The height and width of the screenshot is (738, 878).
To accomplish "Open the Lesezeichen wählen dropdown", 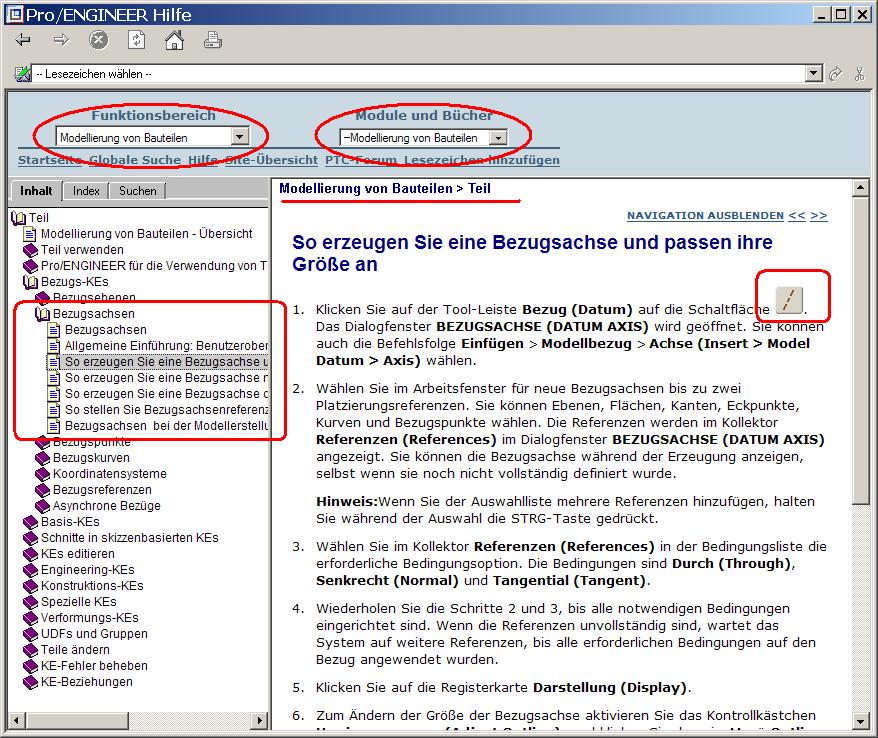I will click(x=814, y=73).
